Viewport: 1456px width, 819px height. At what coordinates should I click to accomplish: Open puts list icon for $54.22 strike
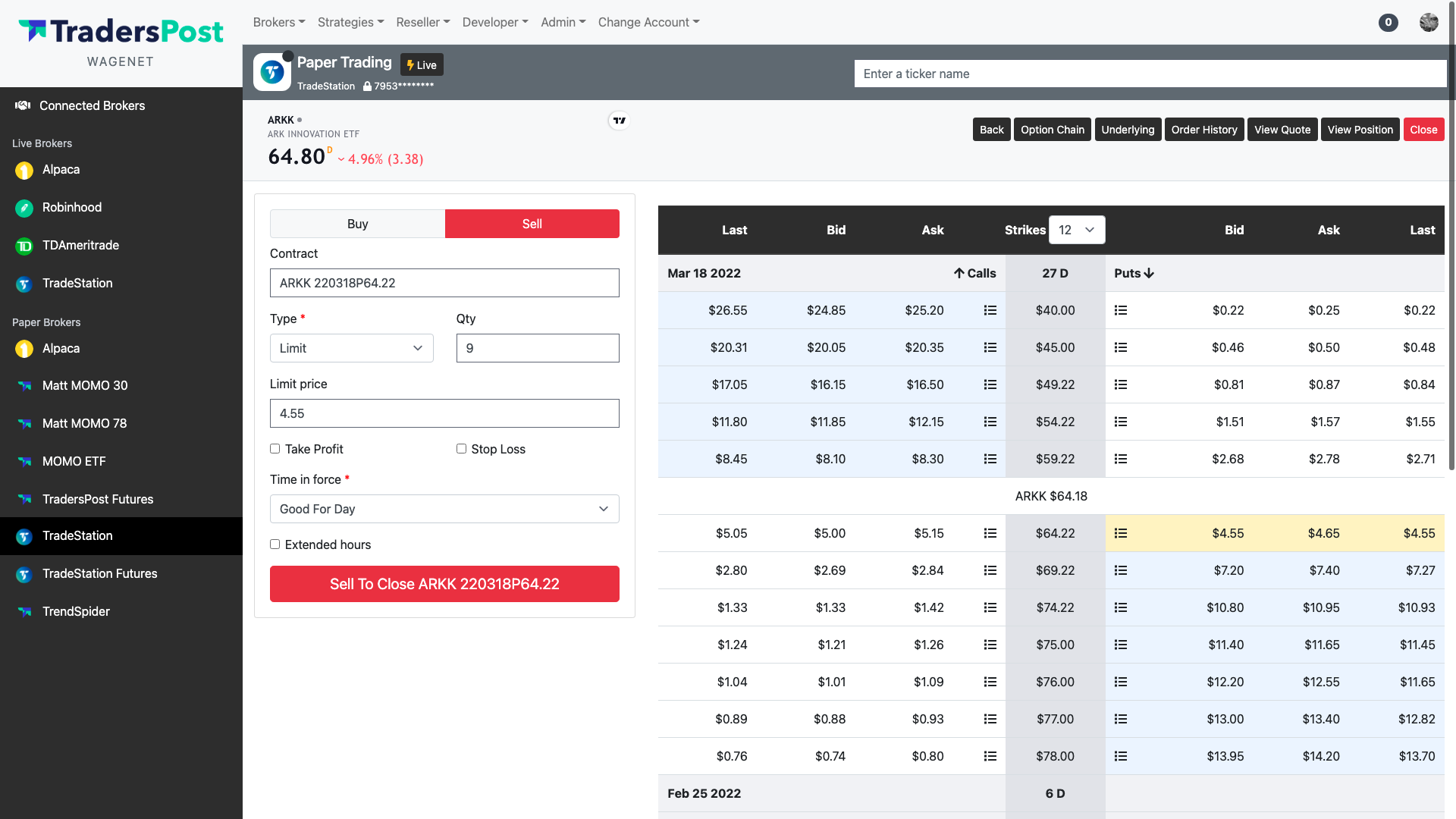point(1121,422)
